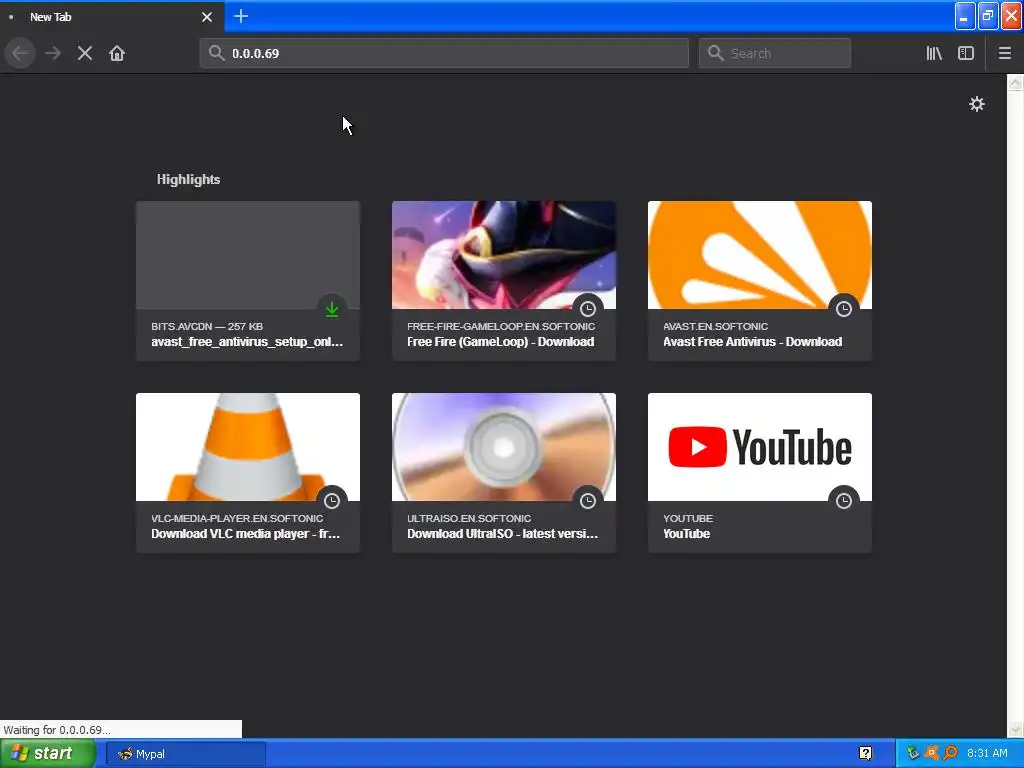Click the orange Avast system tray icon

click(x=932, y=753)
